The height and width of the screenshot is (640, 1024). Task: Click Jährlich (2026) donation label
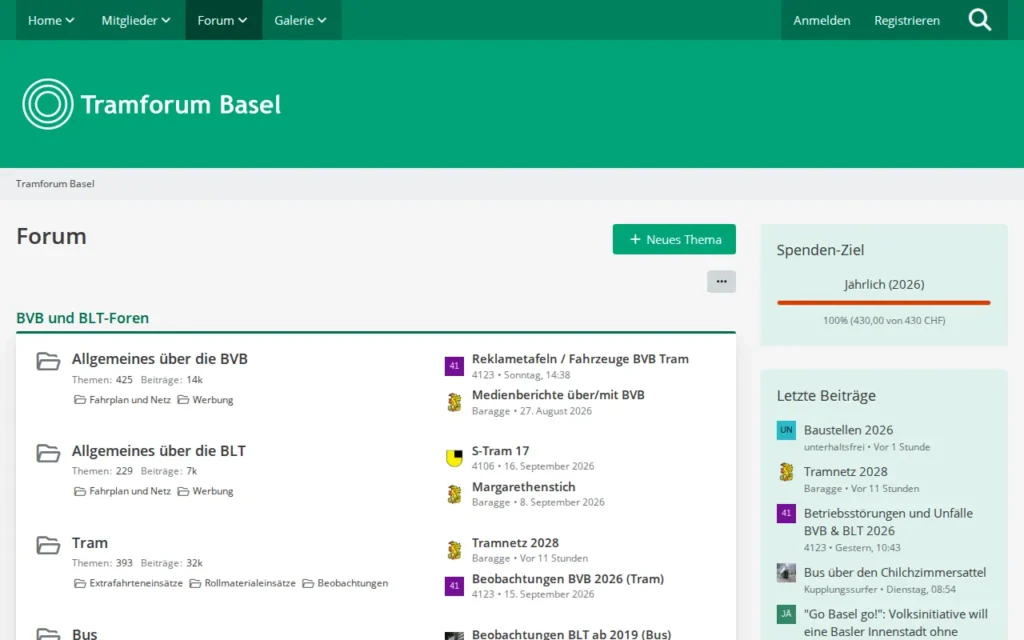point(884,284)
